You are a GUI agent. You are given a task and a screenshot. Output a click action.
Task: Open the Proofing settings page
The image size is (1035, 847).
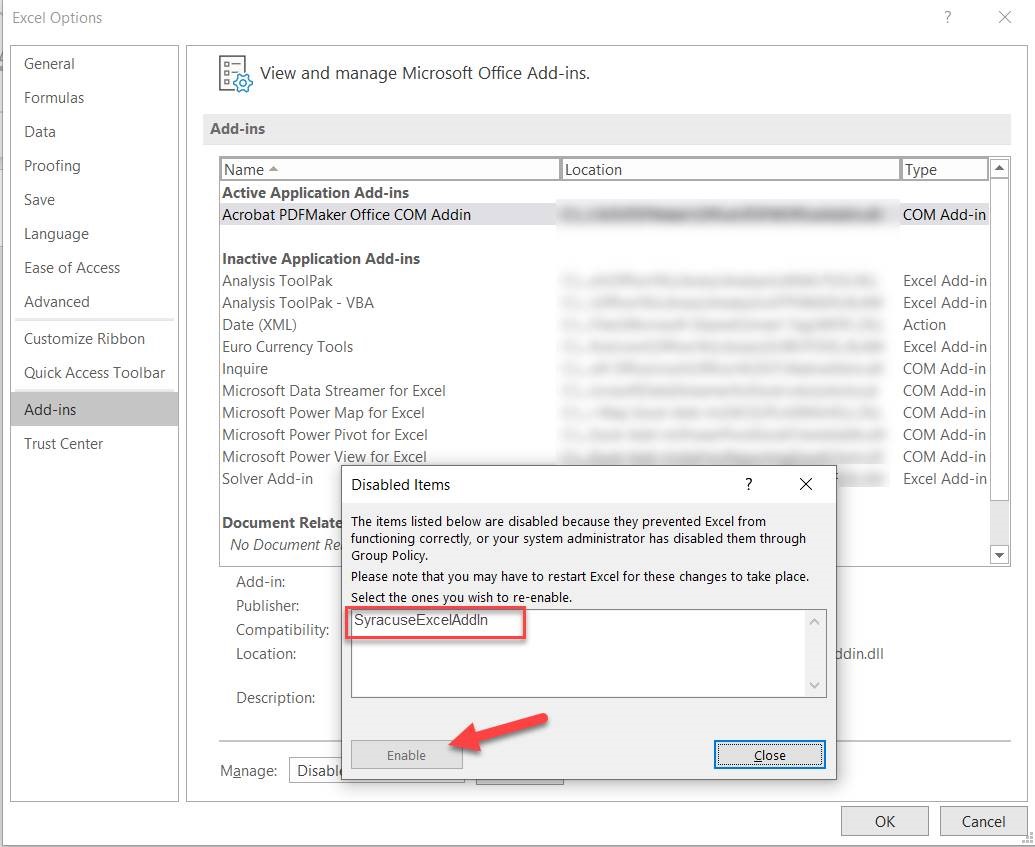click(x=52, y=165)
